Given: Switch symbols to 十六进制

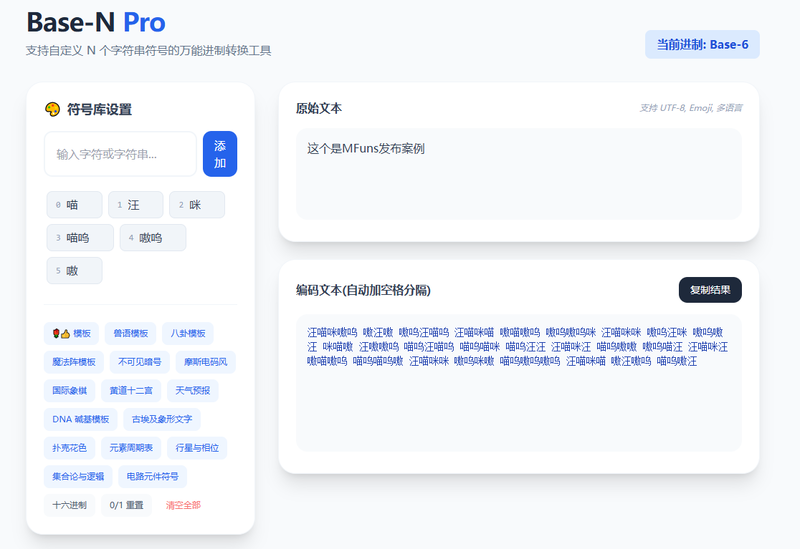Looking at the screenshot, I should click(x=70, y=505).
